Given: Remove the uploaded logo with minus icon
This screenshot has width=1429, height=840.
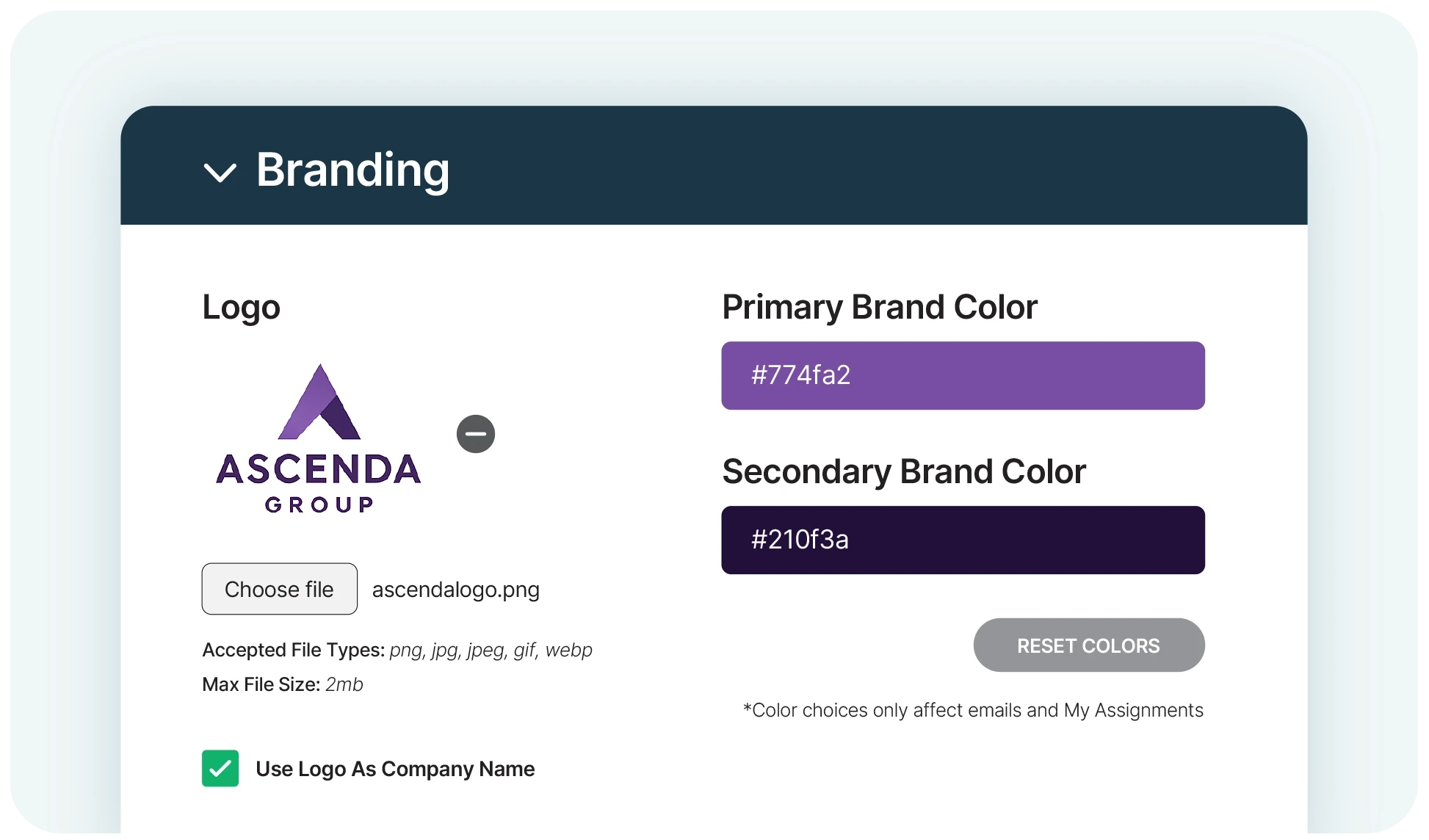Looking at the screenshot, I should click(476, 434).
